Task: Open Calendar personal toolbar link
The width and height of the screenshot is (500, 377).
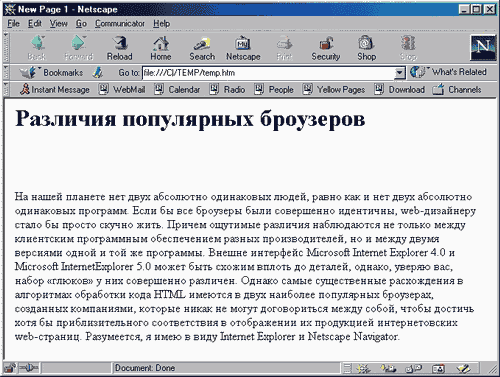Action: (x=177, y=89)
